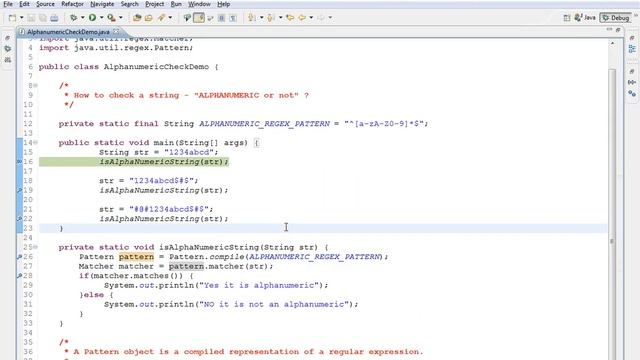The image size is (640, 360).
Task: Open the Edit menu
Action: pyautogui.click(x=24, y=4)
